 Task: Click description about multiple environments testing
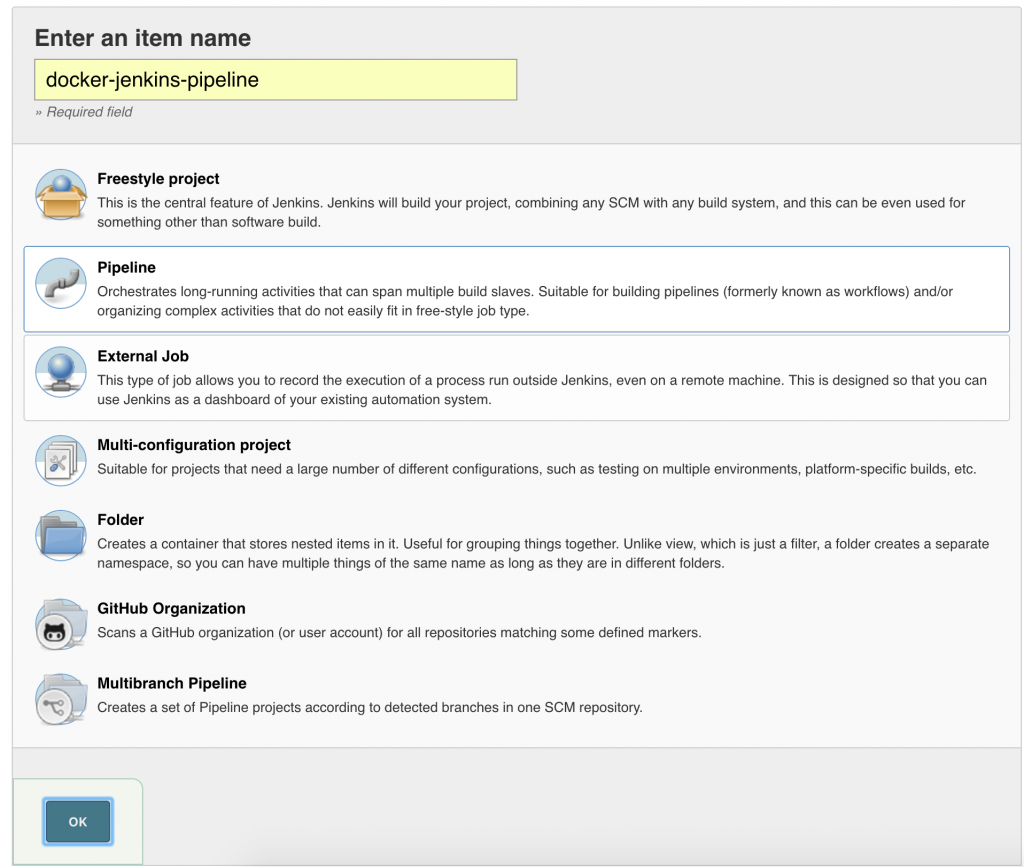537,469
